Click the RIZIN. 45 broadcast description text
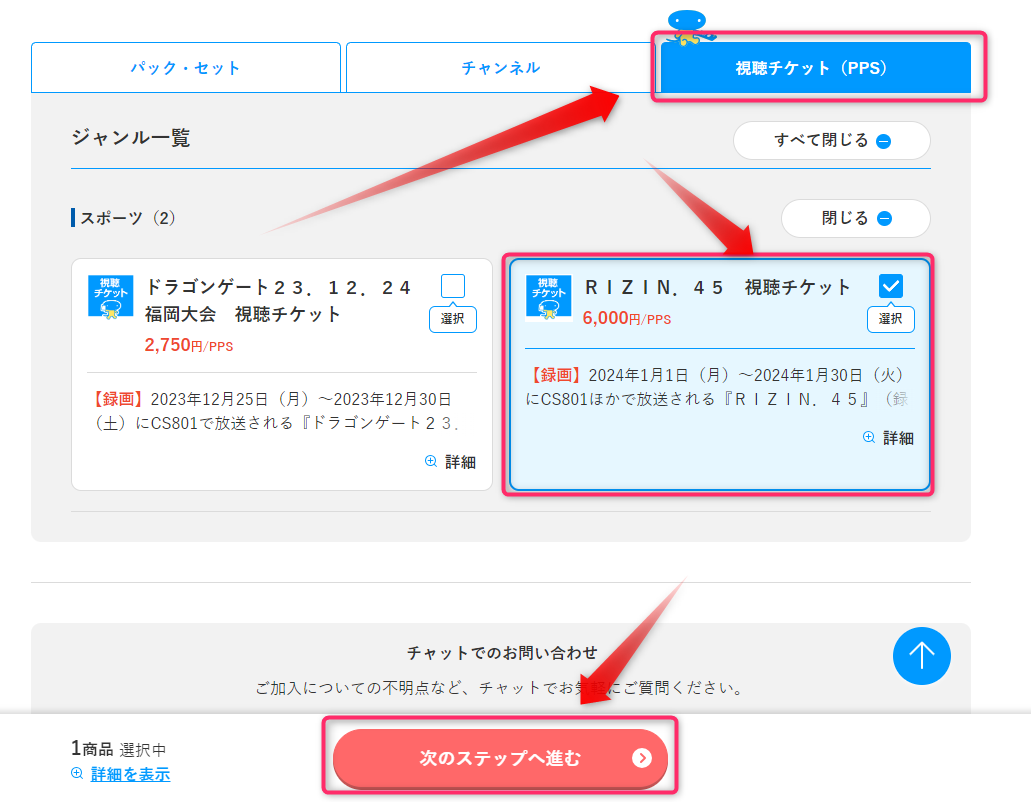 (717, 387)
